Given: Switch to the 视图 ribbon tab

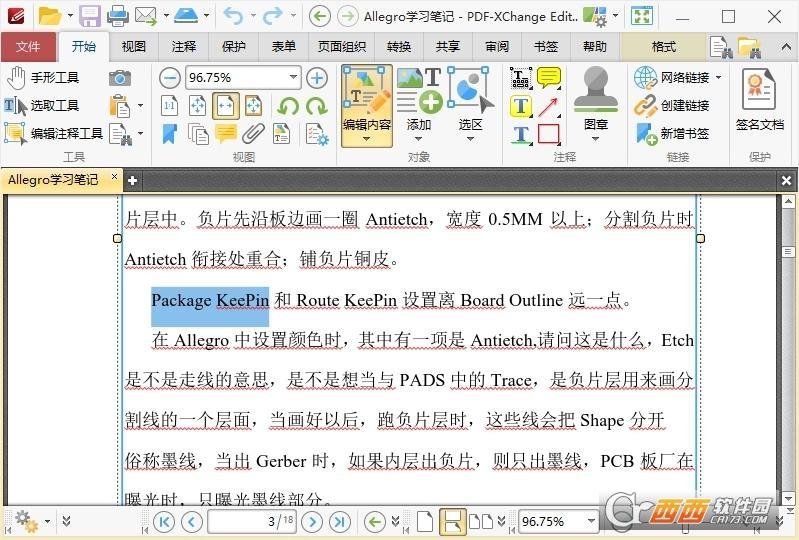Looking at the screenshot, I should click(x=134, y=46).
